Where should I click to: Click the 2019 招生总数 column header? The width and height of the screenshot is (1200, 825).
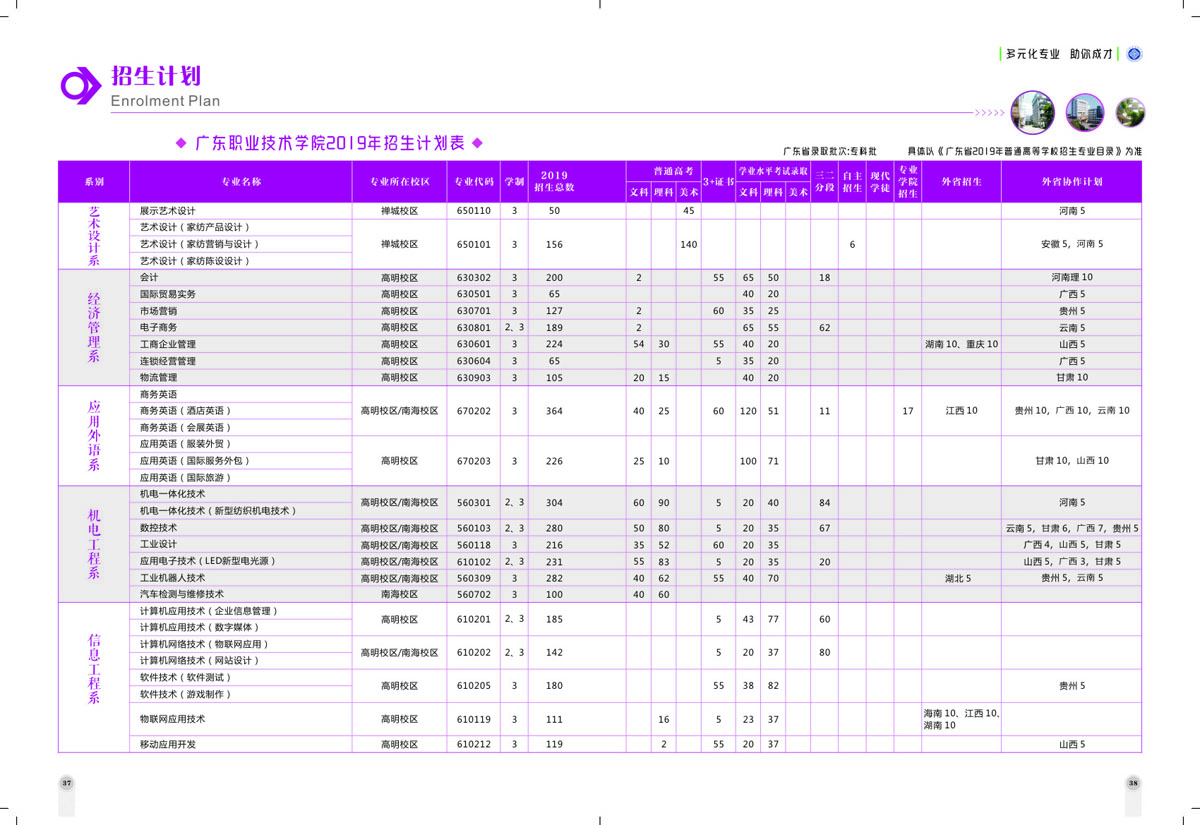(555, 182)
